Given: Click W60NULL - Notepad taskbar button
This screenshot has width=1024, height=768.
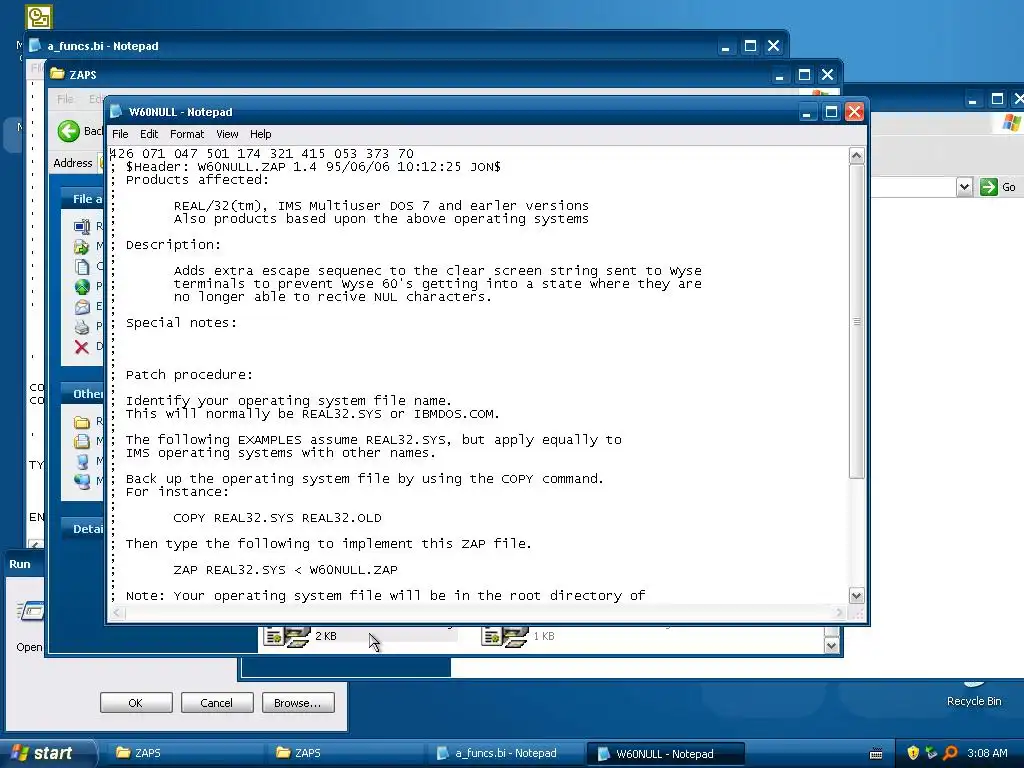Looking at the screenshot, I should [665, 754].
